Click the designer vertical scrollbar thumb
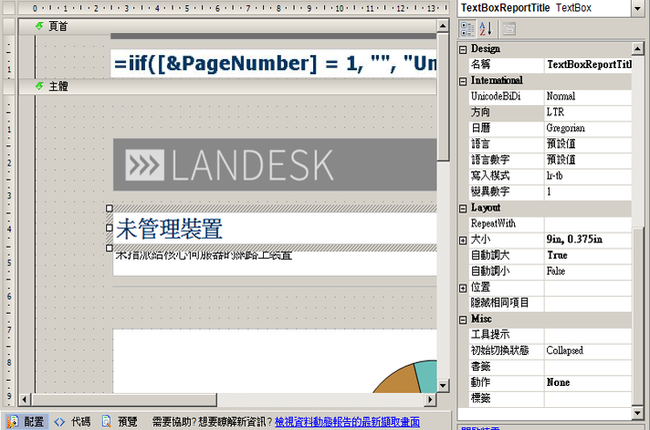This screenshot has height=430, width=650. (x=443, y=97)
